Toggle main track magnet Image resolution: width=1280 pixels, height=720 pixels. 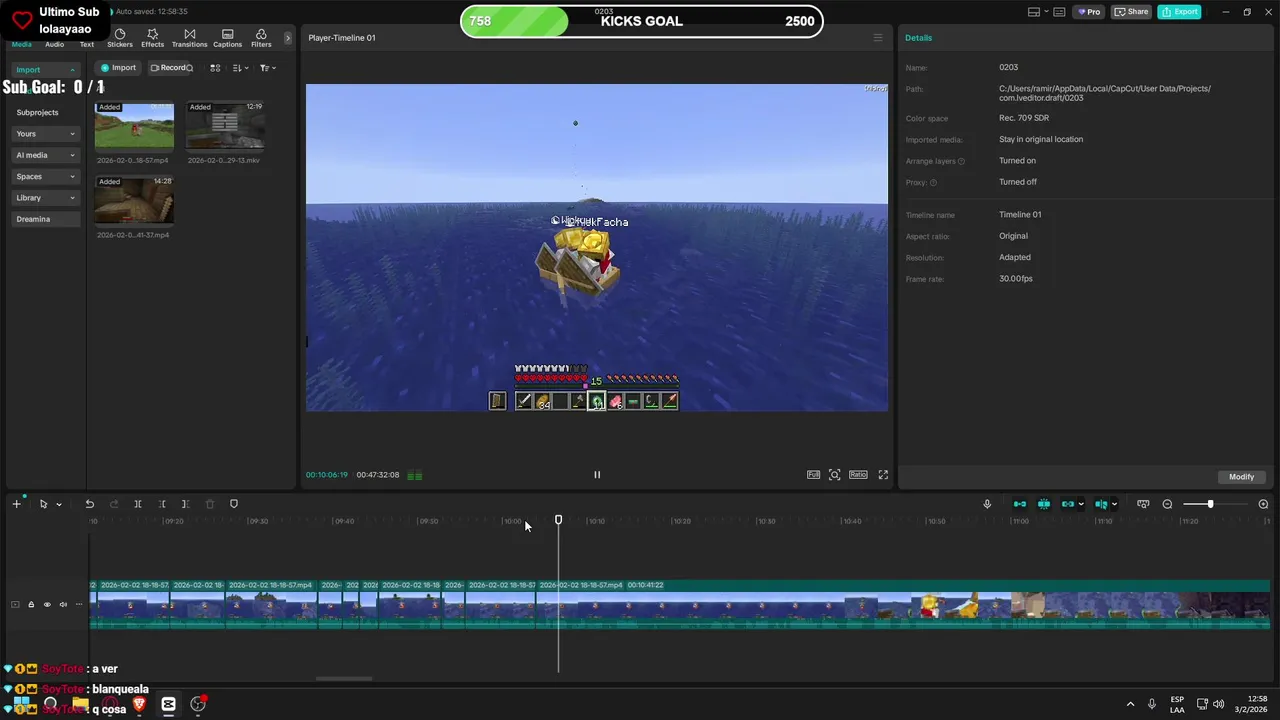point(1020,504)
